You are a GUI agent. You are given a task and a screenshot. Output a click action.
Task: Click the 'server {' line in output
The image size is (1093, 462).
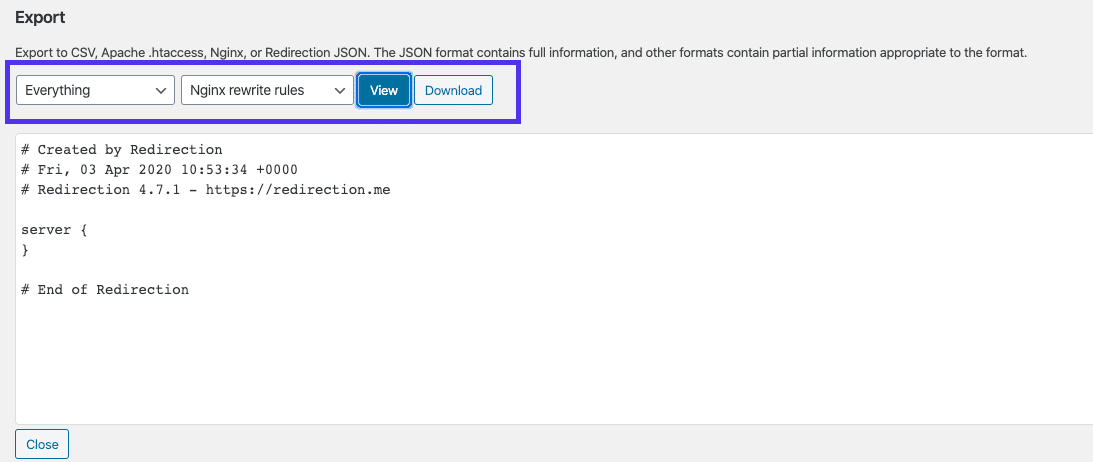[x=54, y=230]
